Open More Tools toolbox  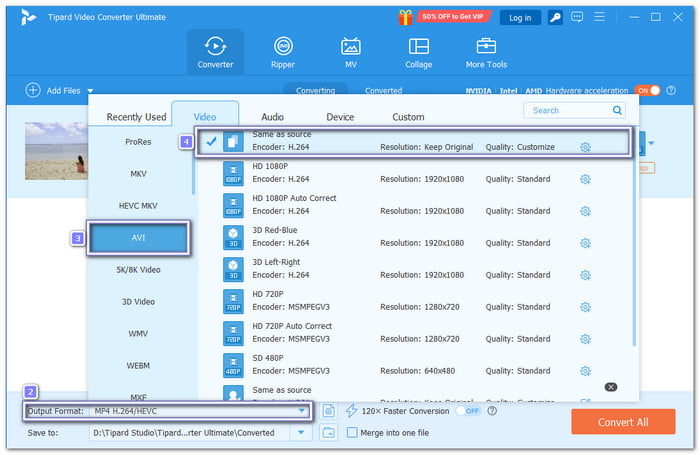[487, 52]
